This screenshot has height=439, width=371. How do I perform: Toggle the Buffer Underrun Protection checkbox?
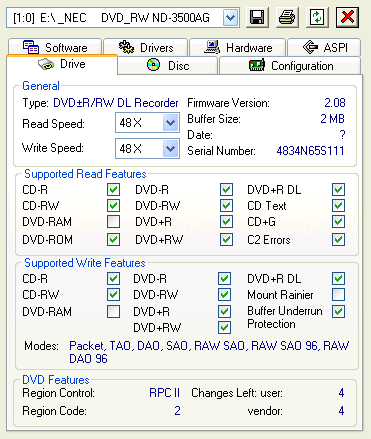click(x=338, y=311)
